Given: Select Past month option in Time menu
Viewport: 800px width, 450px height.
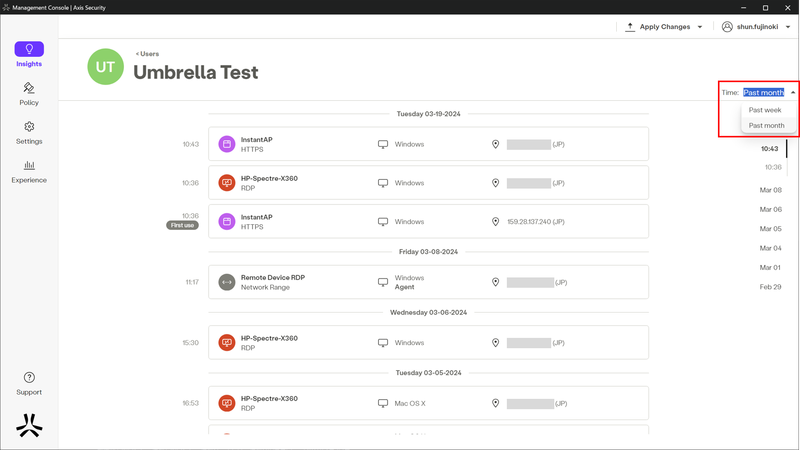Looking at the screenshot, I should click(769, 126).
